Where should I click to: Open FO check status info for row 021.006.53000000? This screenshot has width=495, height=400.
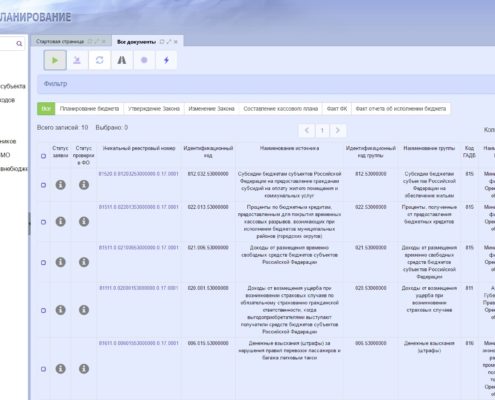point(84,262)
